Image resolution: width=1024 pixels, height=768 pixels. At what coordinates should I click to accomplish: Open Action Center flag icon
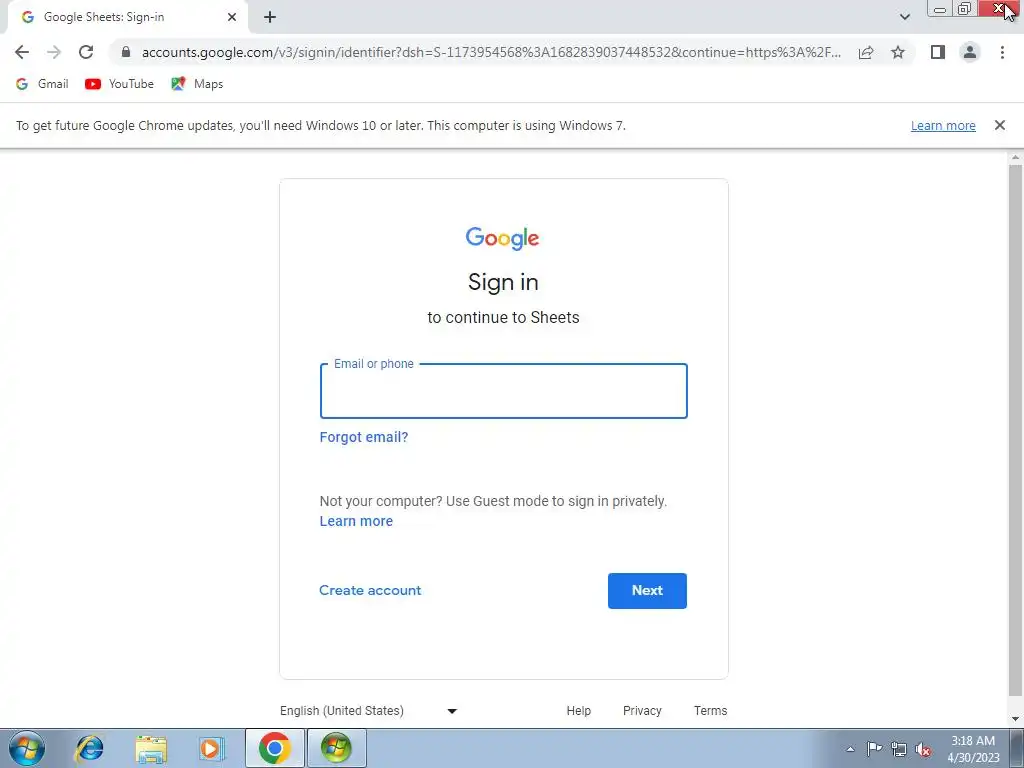click(x=874, y=749)
